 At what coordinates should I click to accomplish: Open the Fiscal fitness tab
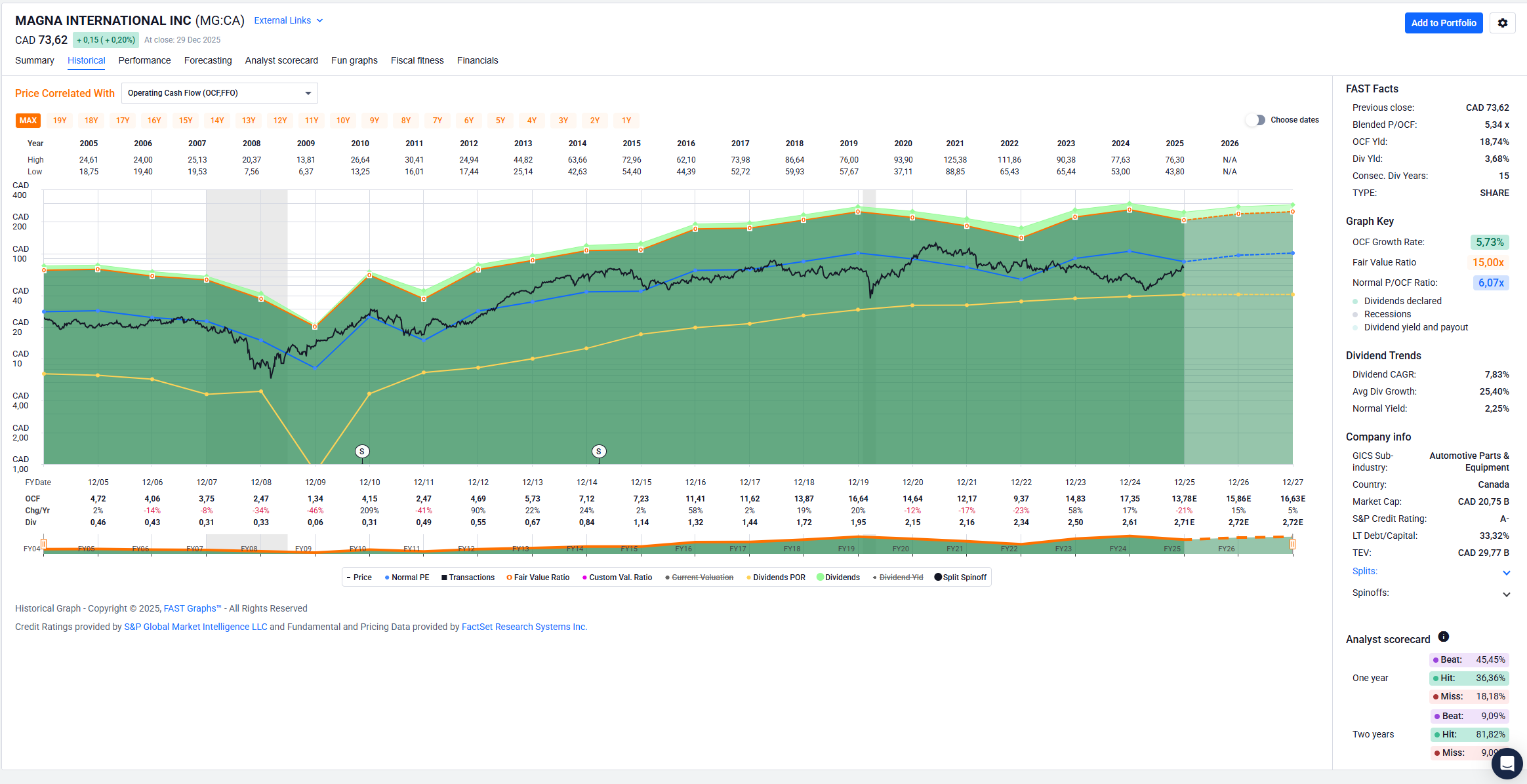click(x=417, y=60)
